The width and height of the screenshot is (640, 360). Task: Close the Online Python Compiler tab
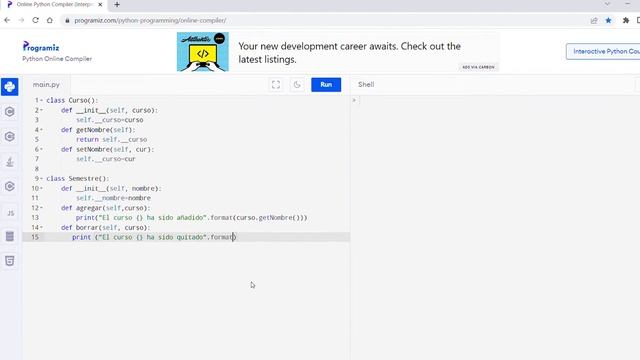[100, 4]
